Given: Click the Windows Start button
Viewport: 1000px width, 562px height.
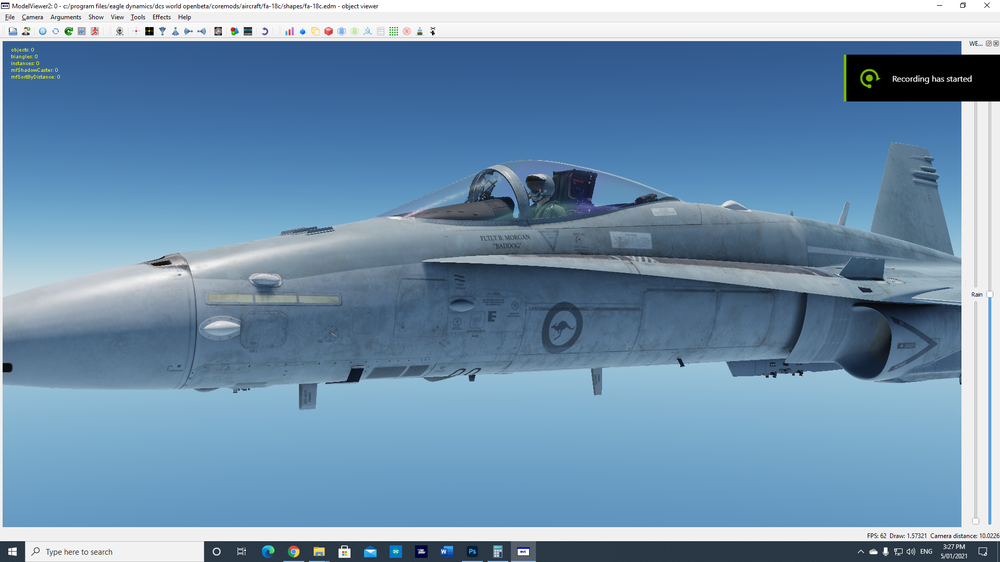Looking at the screenshot, I should click(x=12, y=552).
